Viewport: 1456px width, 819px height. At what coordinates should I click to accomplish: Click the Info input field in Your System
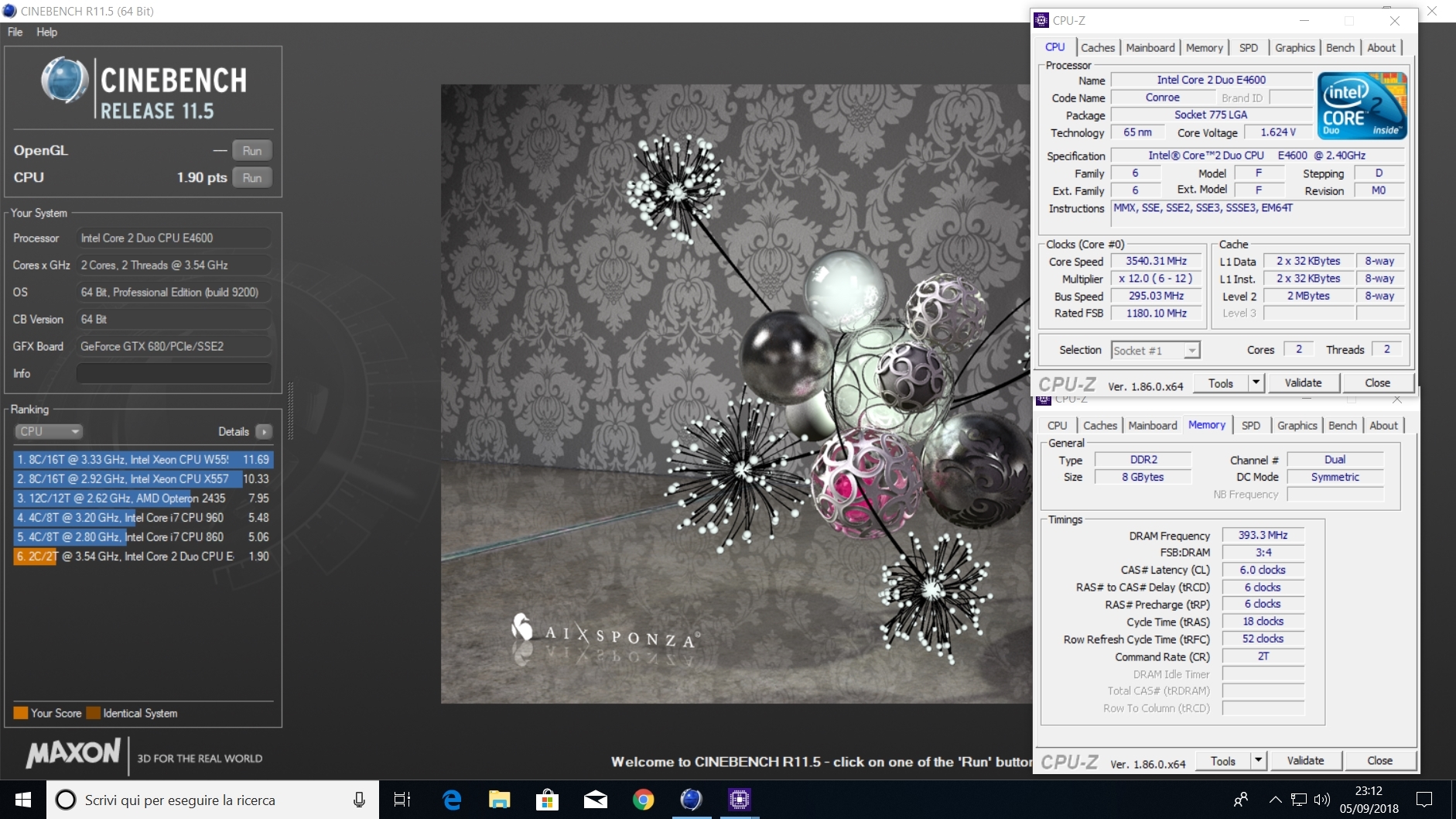[x=174, y=373]
